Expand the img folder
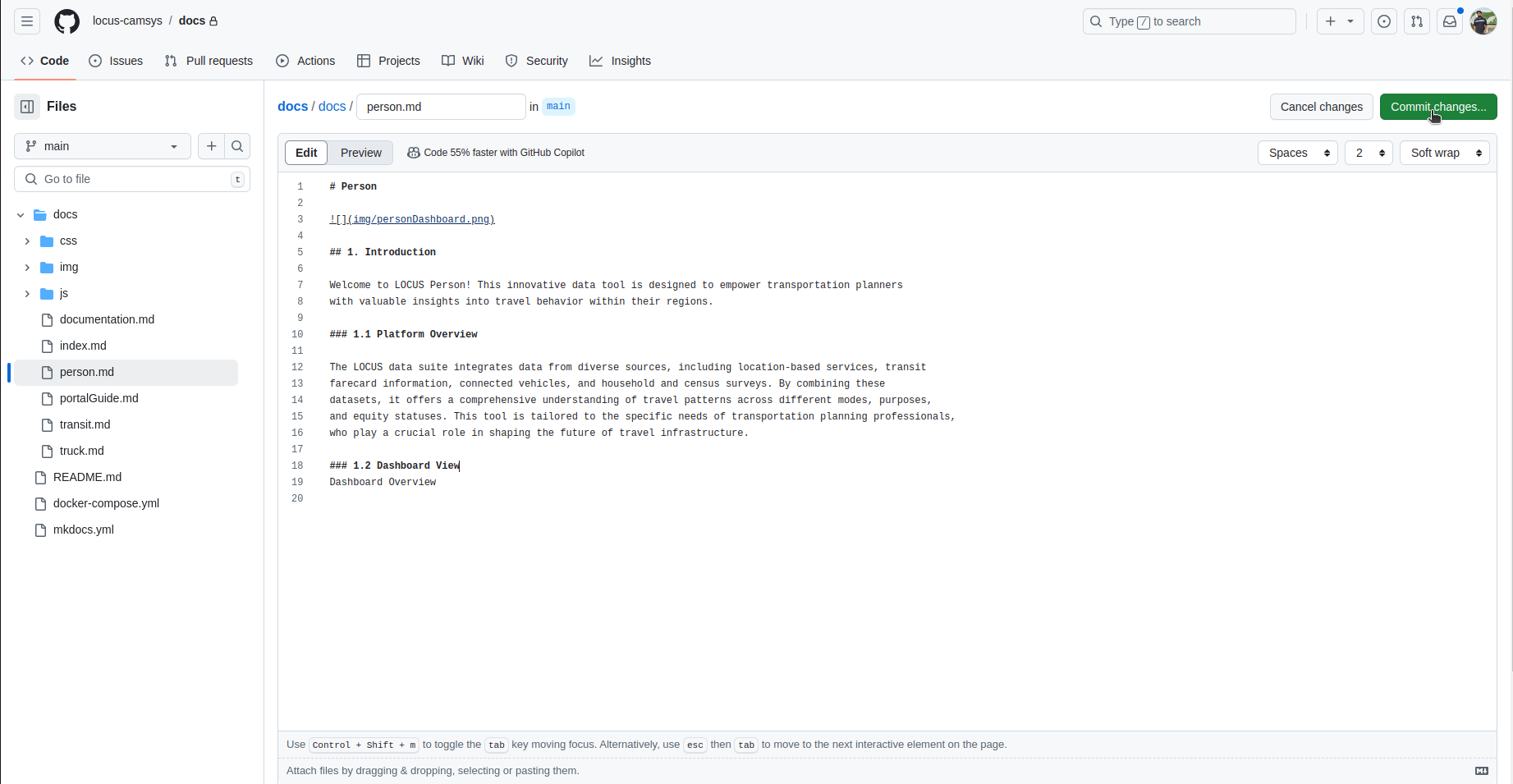The height and width of the screenshot is (784, 1513). [x=27, y=268]
